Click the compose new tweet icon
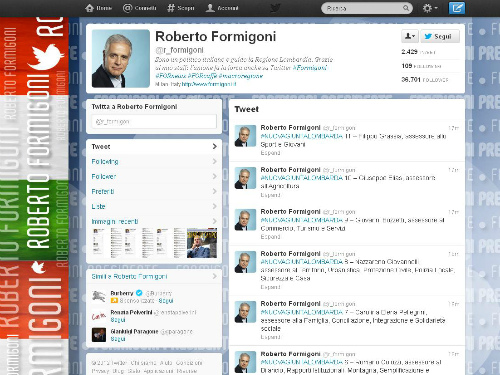The width and height of the screenshot is (500, 375). (457, 8)
